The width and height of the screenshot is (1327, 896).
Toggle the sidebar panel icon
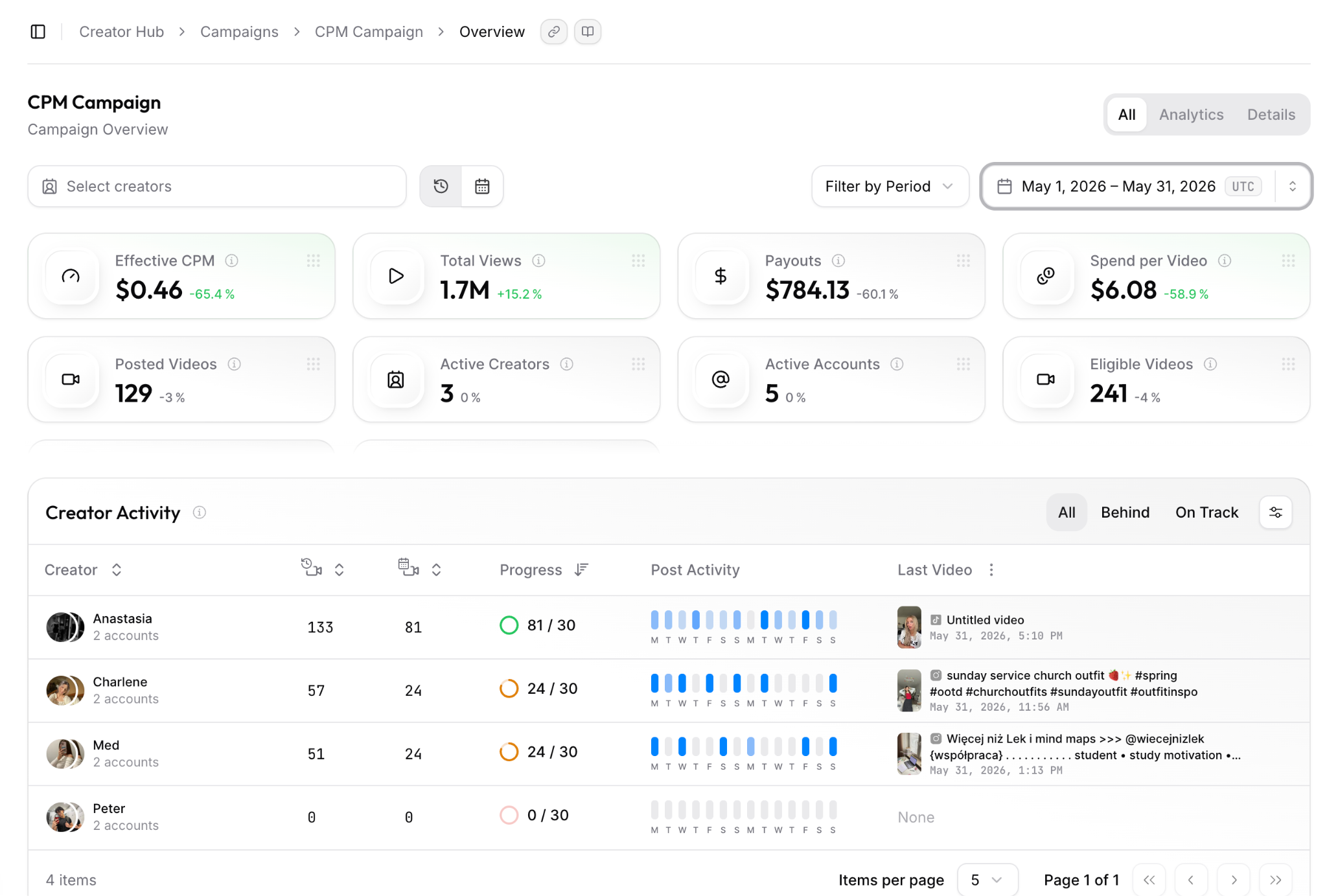coord(38,32)
